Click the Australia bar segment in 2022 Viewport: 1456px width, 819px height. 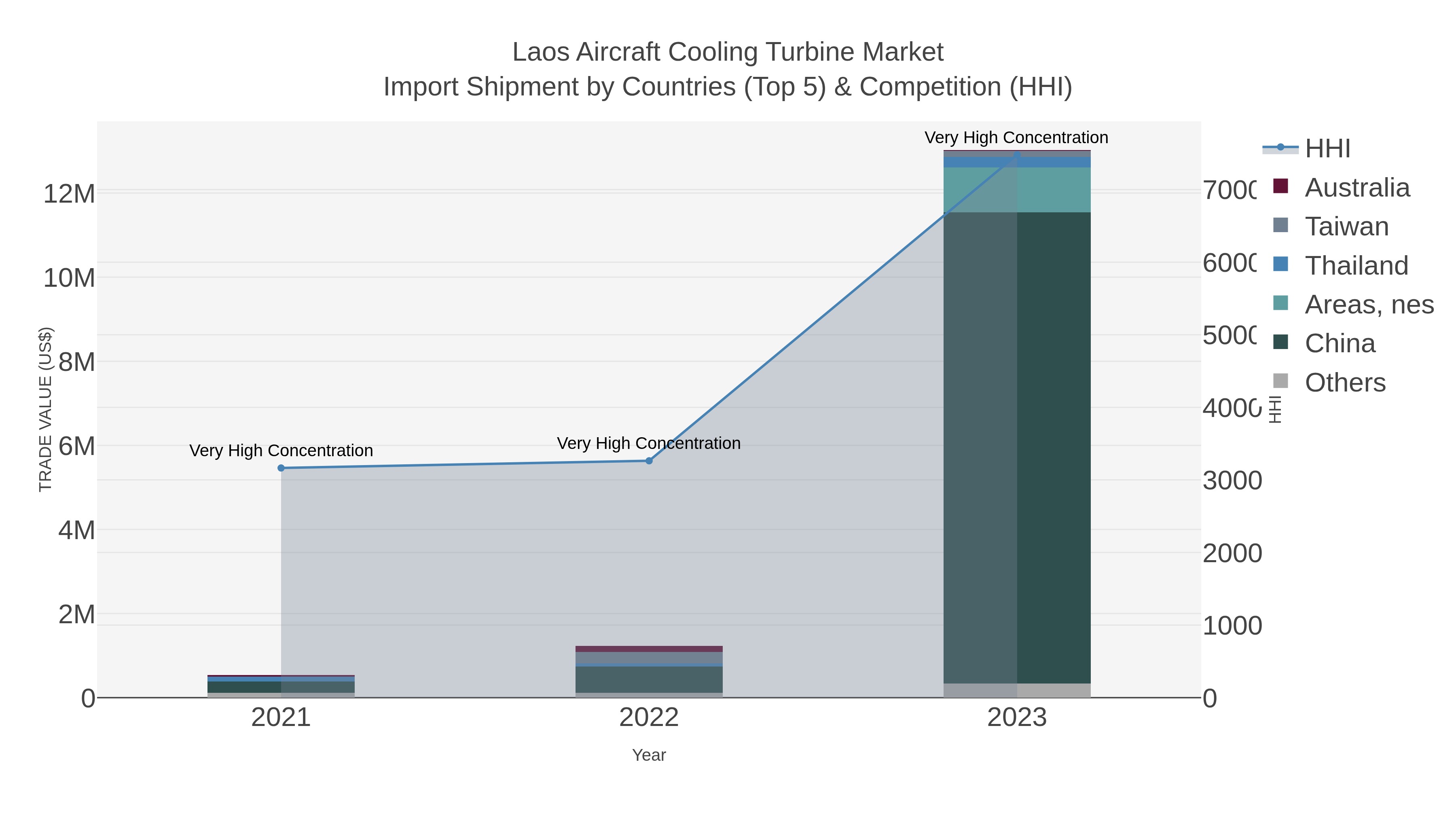coord(649,649)
